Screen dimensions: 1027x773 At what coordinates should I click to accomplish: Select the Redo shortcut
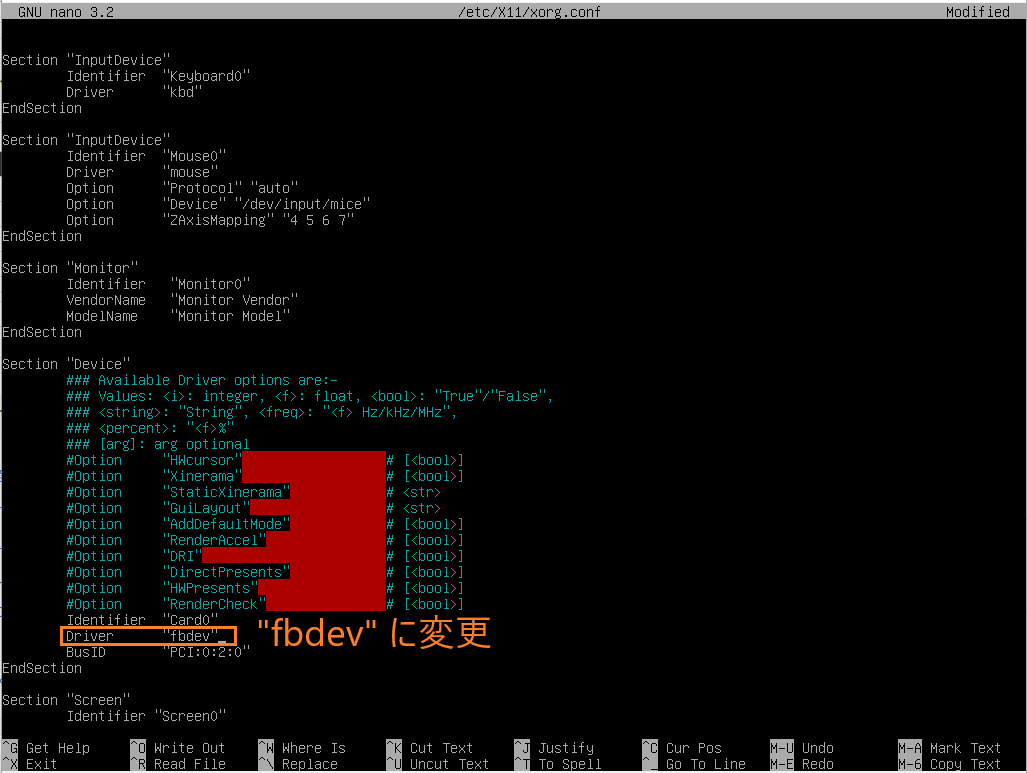817,764
